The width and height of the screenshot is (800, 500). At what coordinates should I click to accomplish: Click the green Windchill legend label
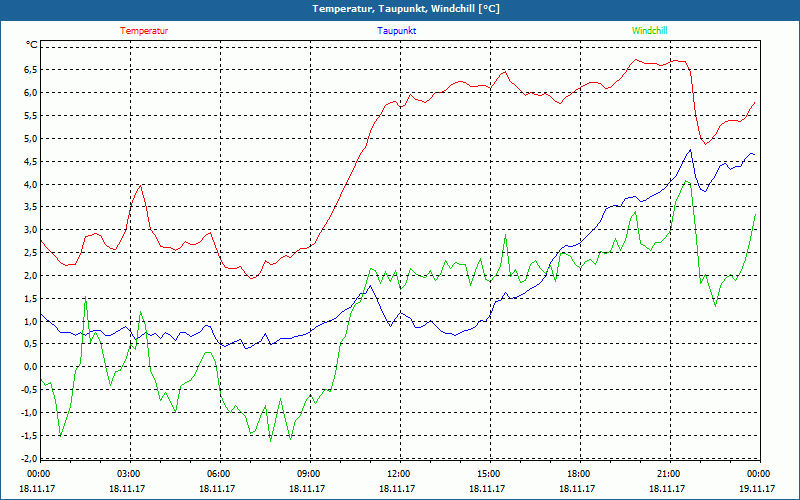pyautogui.click(x=649, y=31)
